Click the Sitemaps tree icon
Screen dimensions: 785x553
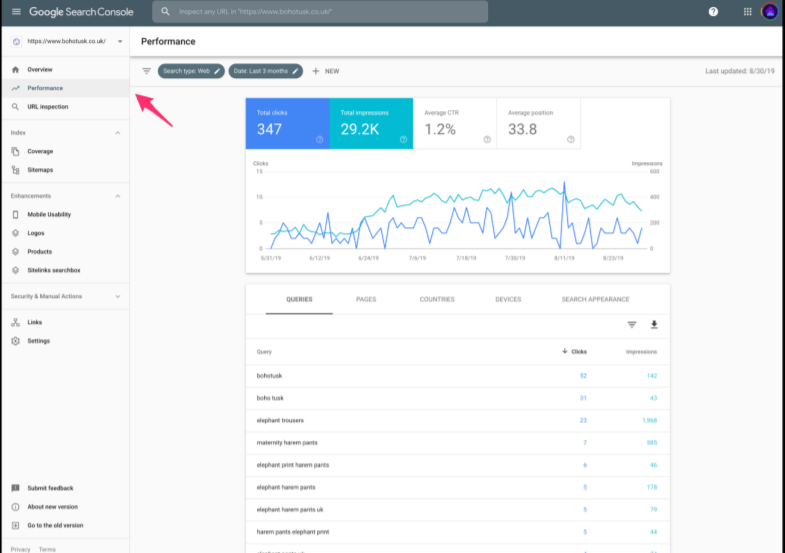point(16,170)
